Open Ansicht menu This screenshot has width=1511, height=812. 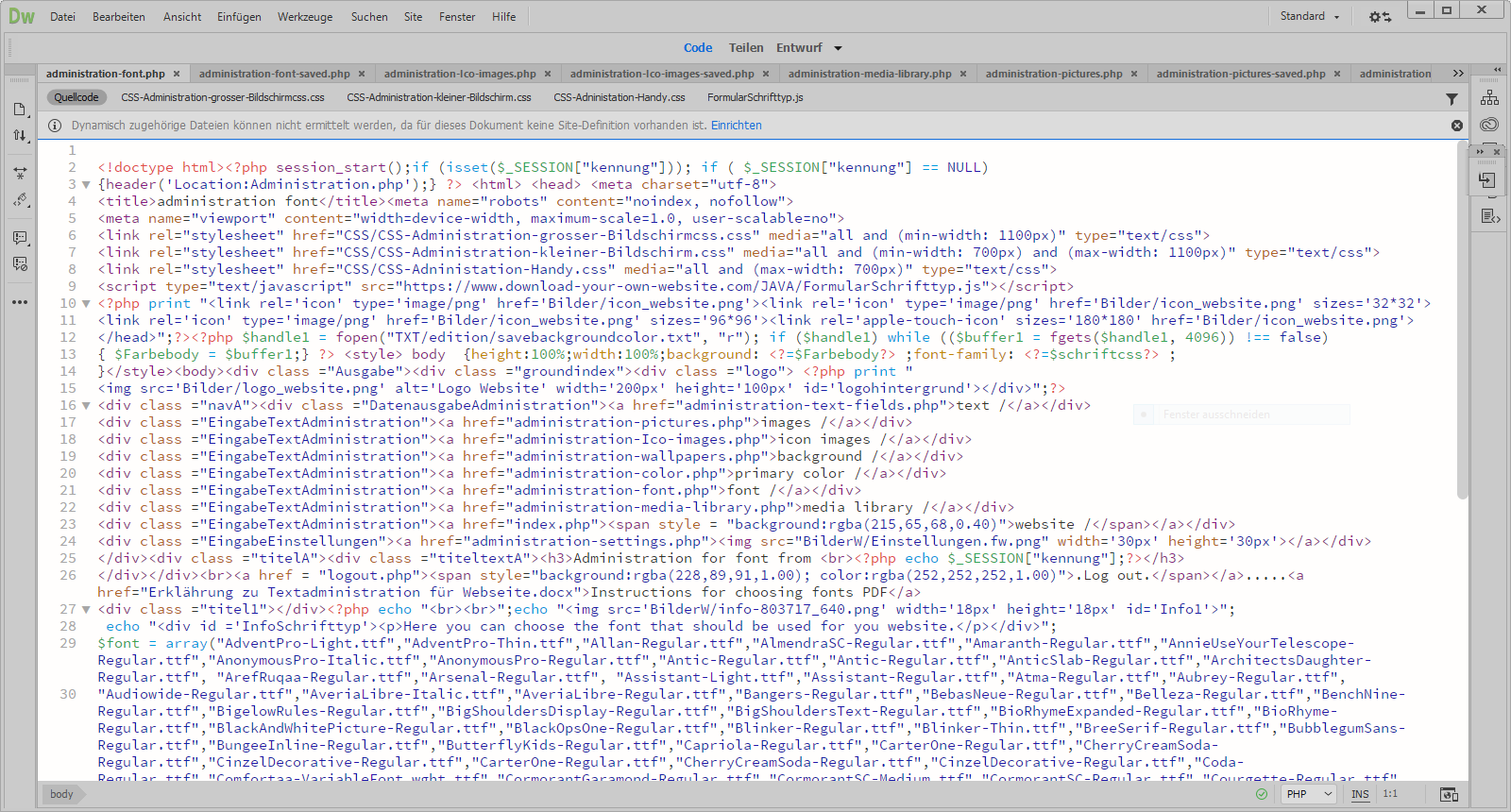[182, 17]
